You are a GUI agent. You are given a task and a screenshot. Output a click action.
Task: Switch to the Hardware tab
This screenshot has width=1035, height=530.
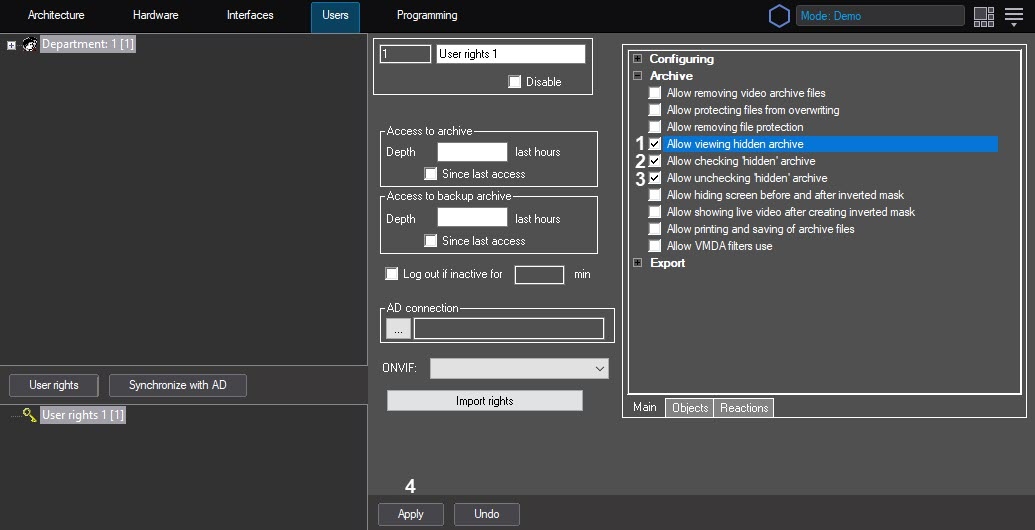coord(155,16)
